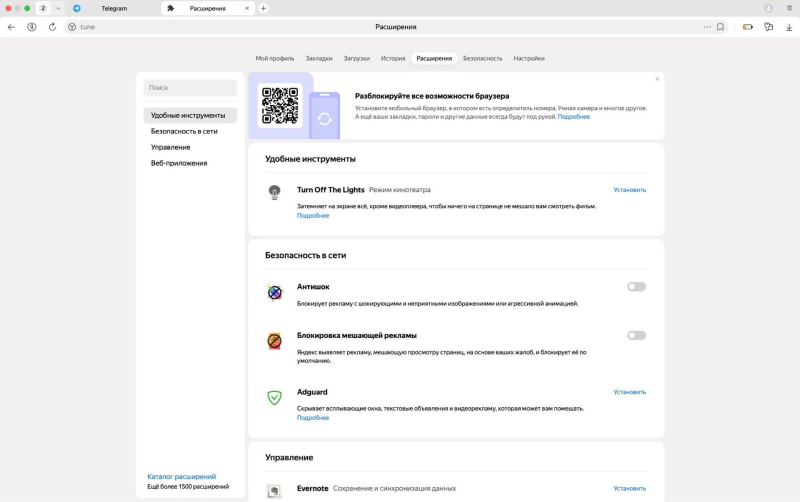Click the Ещё более 1500 расширений text
800x502 pixels.
pyautogui.click(x=188, y=487)
